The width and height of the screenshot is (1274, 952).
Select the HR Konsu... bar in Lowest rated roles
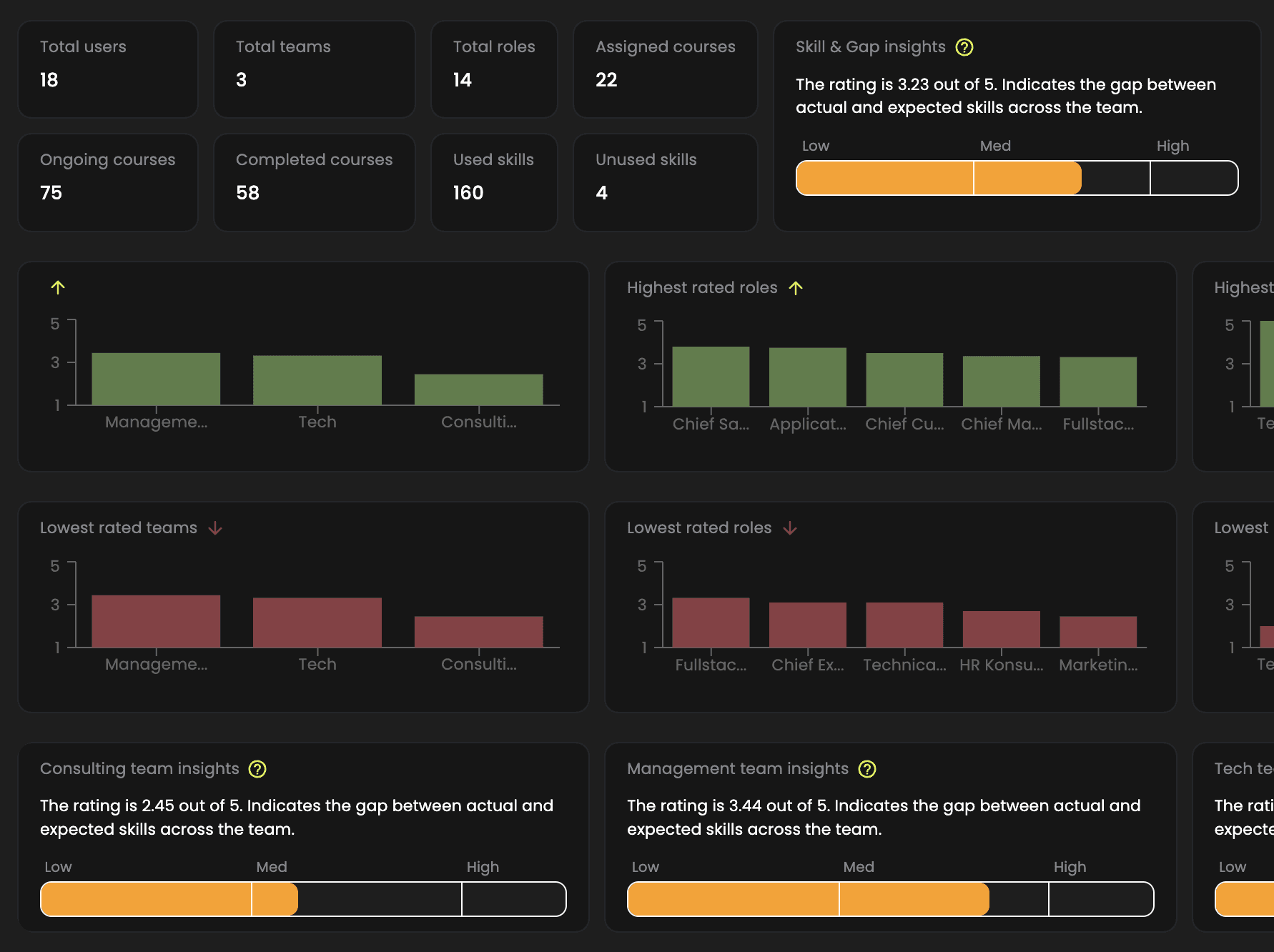click(x=1002, y=629)
